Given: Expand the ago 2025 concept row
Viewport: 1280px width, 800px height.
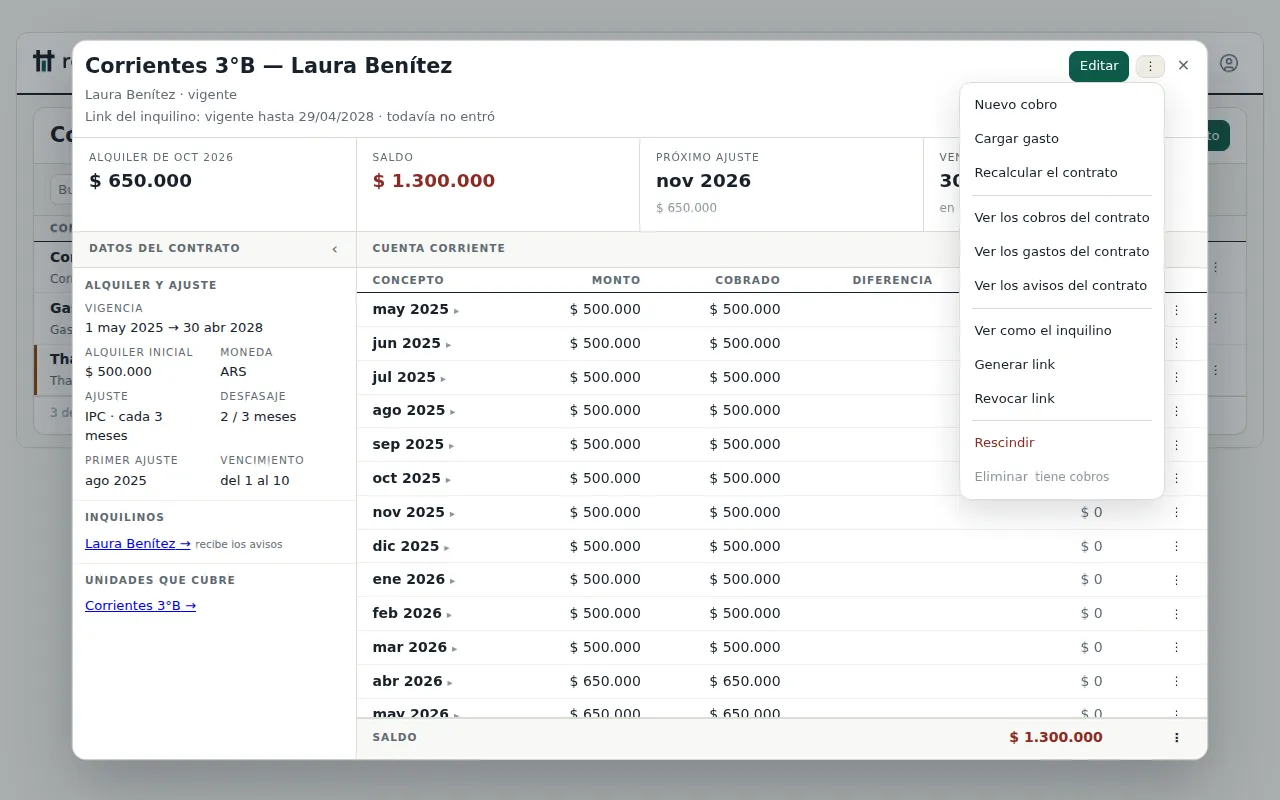Looking at the screenshot, I should [x=413, y=411].
